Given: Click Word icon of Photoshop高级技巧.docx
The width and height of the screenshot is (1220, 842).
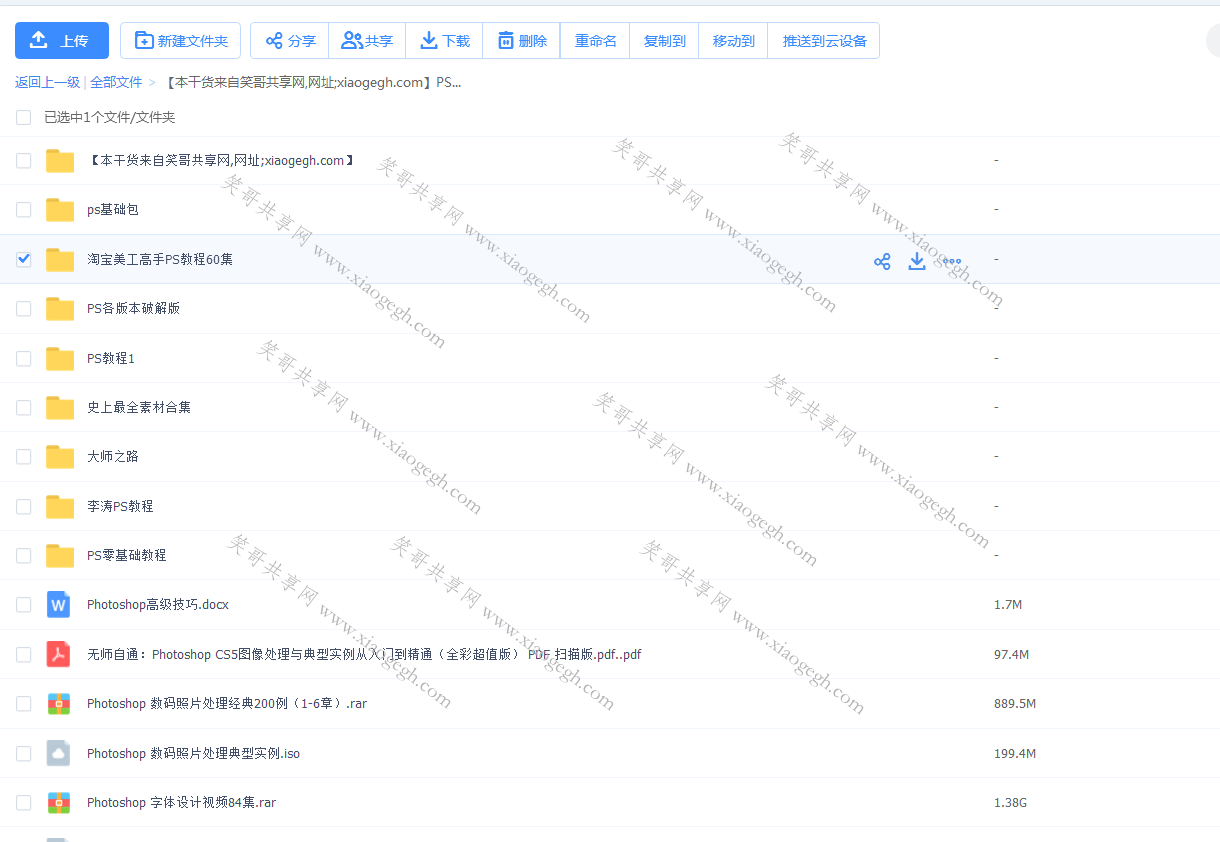Looking at the screenshot, I should click(59, 604).
